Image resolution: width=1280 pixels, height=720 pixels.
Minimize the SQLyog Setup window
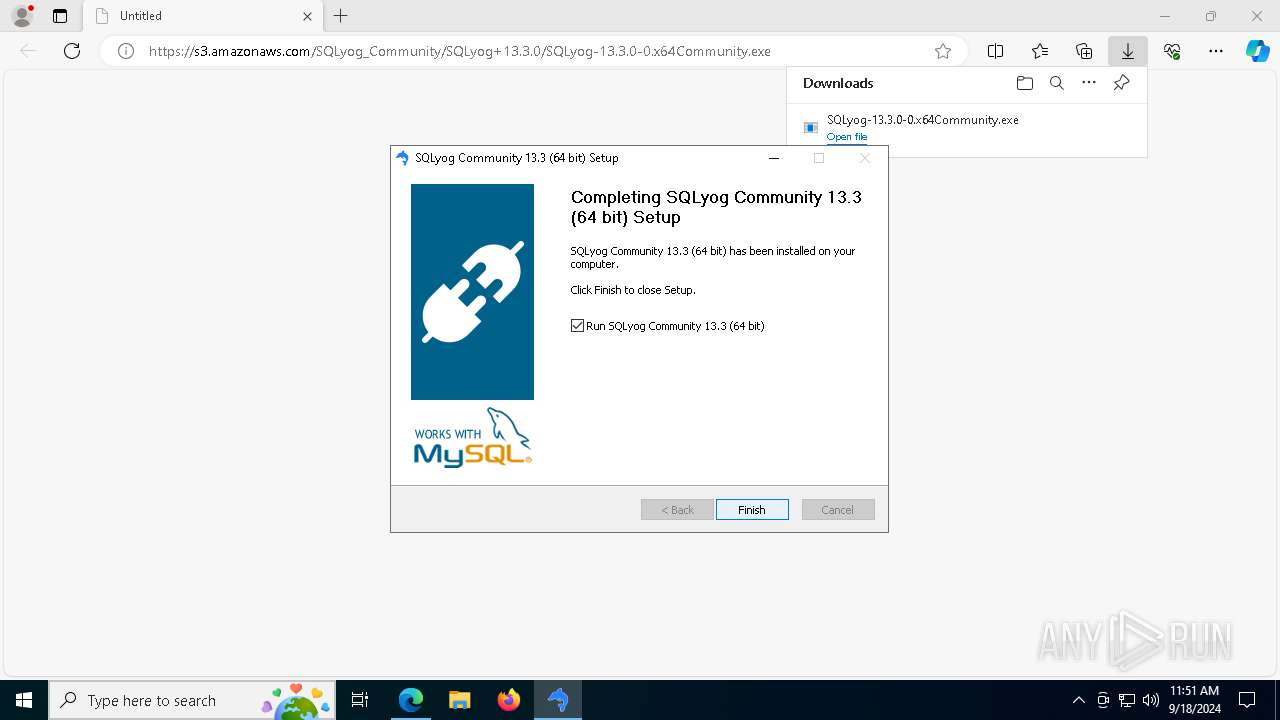tap(774, 158)
